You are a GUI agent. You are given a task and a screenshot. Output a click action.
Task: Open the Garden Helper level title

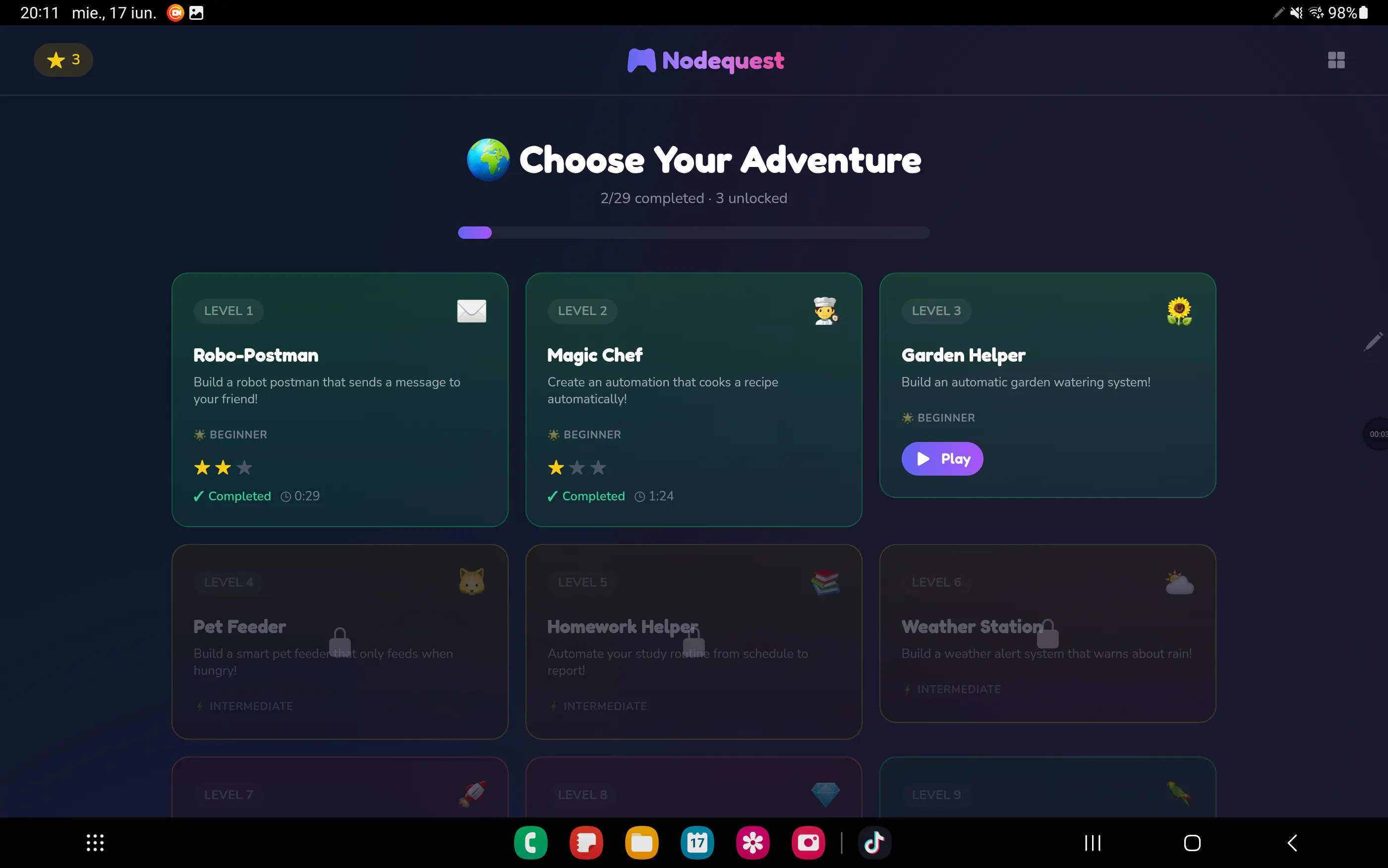[x=964, y=355]
